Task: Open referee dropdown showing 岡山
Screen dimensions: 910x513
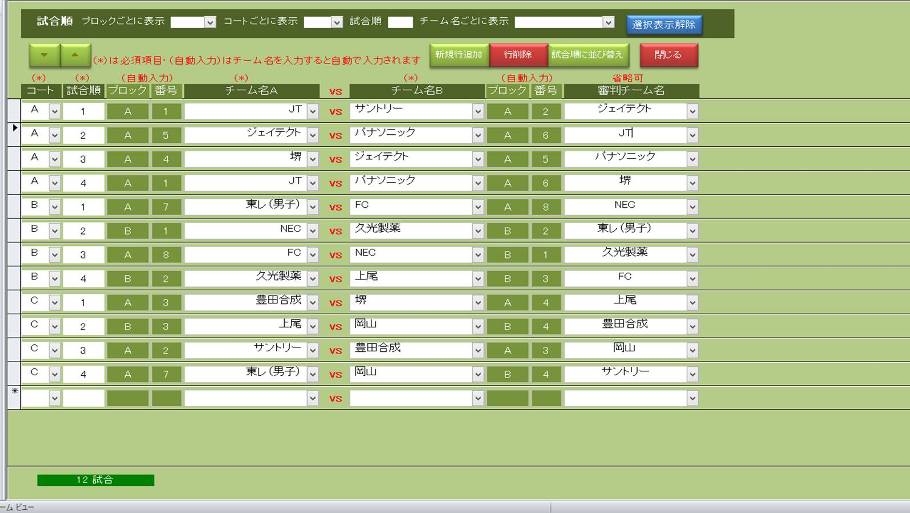Action: tap(692, 350)
